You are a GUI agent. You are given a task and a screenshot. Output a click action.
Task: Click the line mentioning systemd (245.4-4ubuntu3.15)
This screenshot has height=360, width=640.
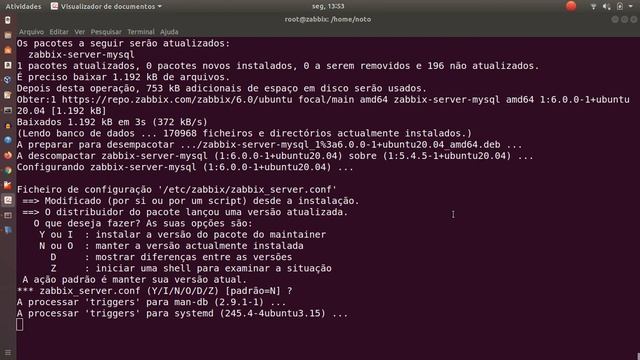(182, 313)
